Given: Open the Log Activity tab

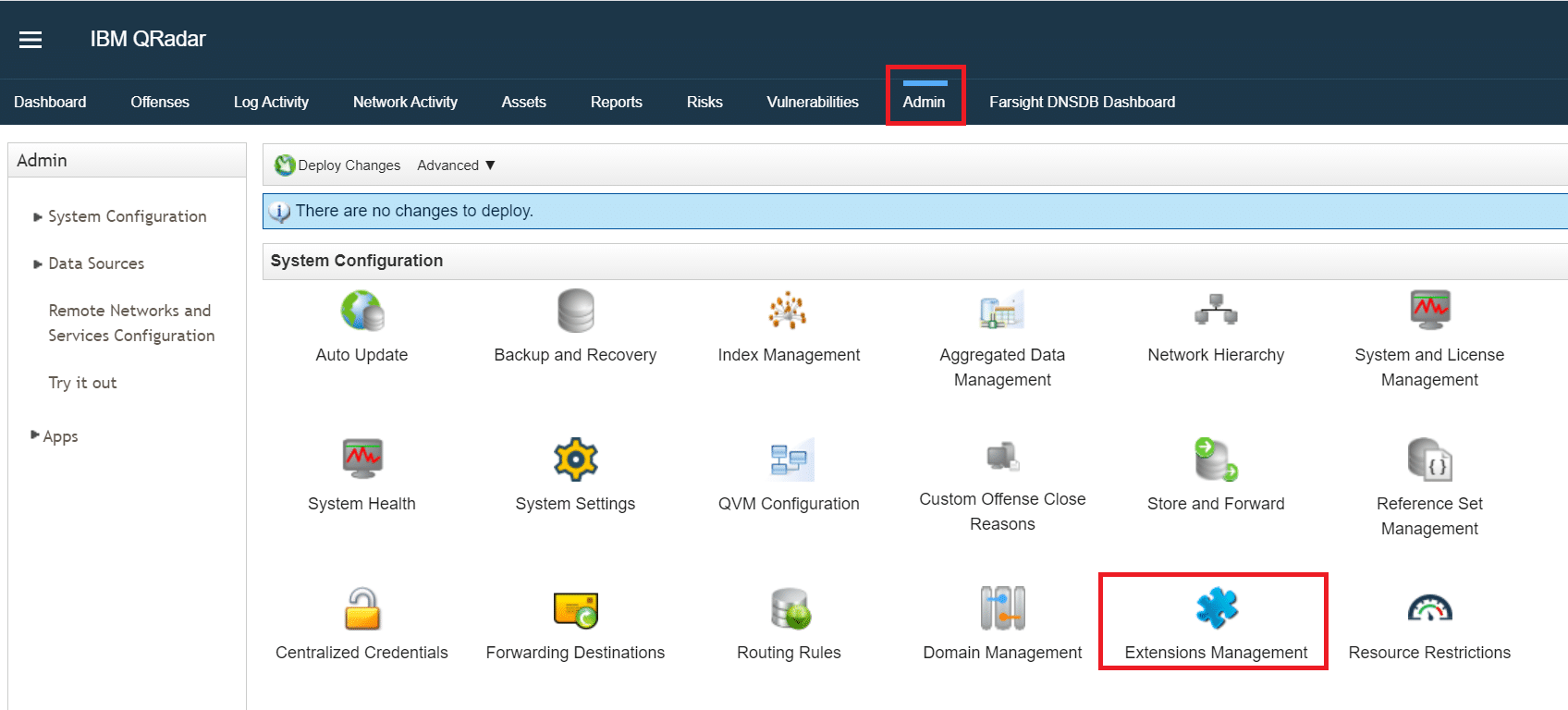Looking at the screenshot, I should pyautogui.click(x=271, y=102).
